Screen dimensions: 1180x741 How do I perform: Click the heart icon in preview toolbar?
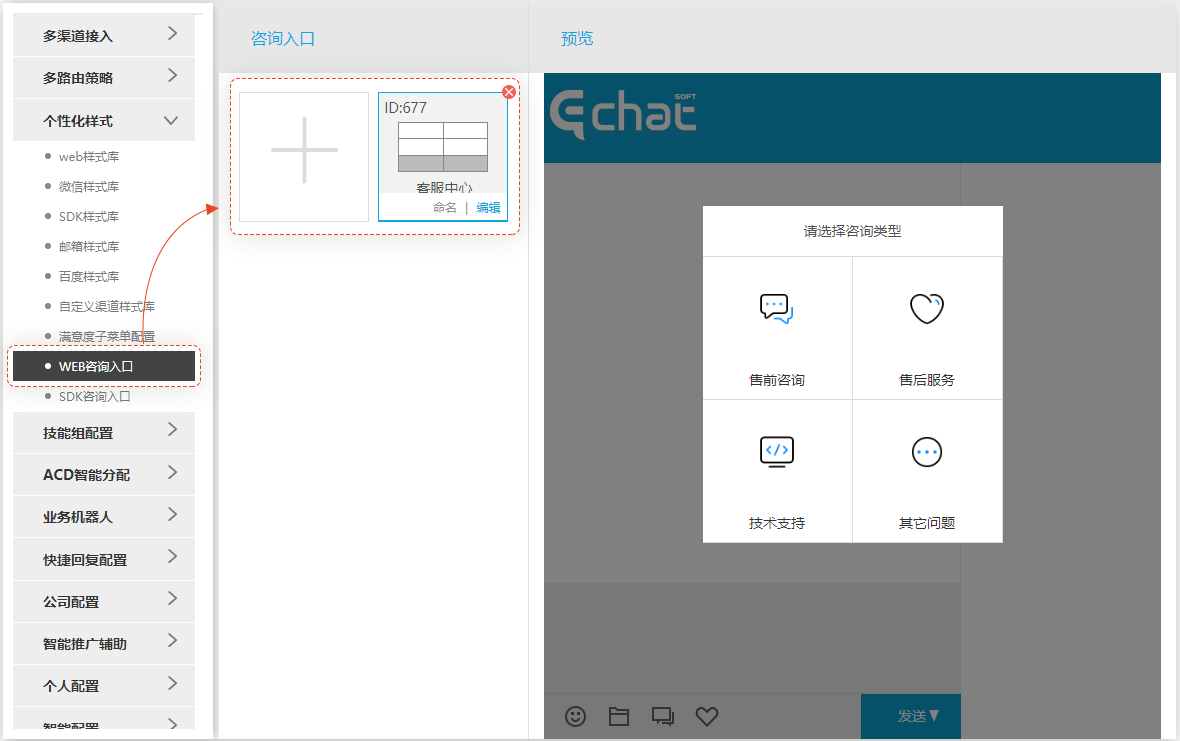(707, 716)
